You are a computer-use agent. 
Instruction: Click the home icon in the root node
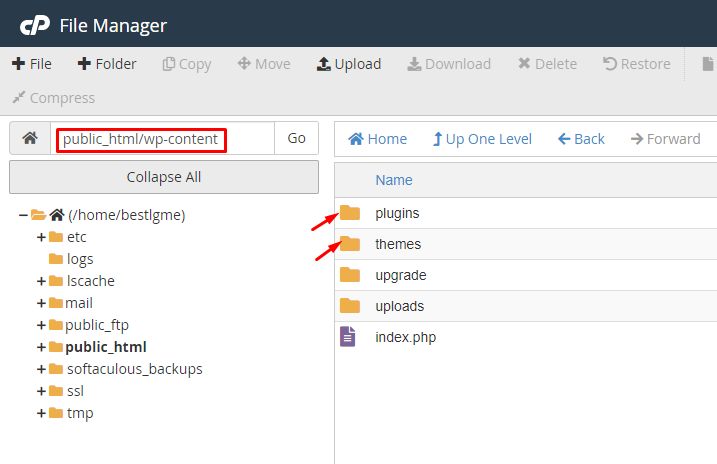pos(57,214)
